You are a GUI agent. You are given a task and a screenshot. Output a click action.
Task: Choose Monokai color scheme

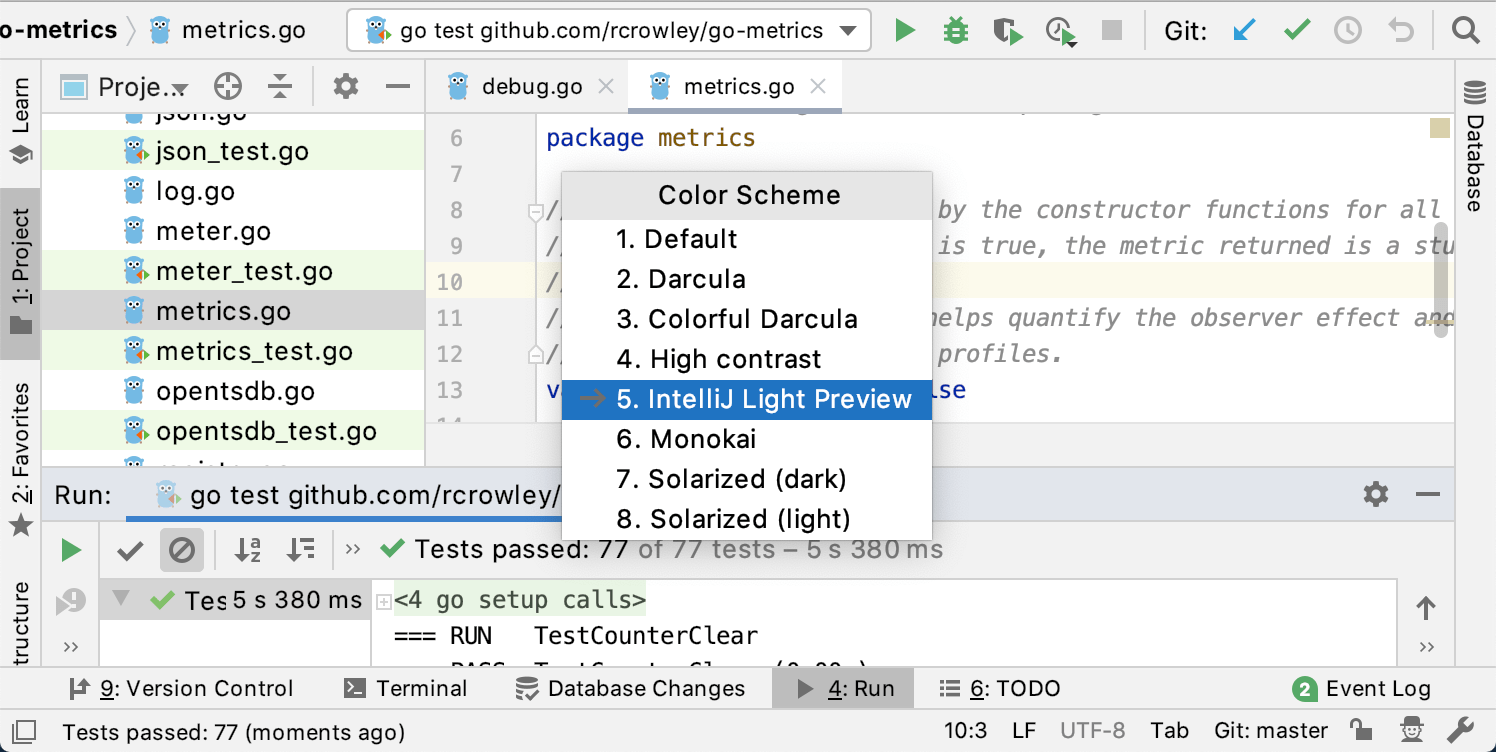(702, 439)
